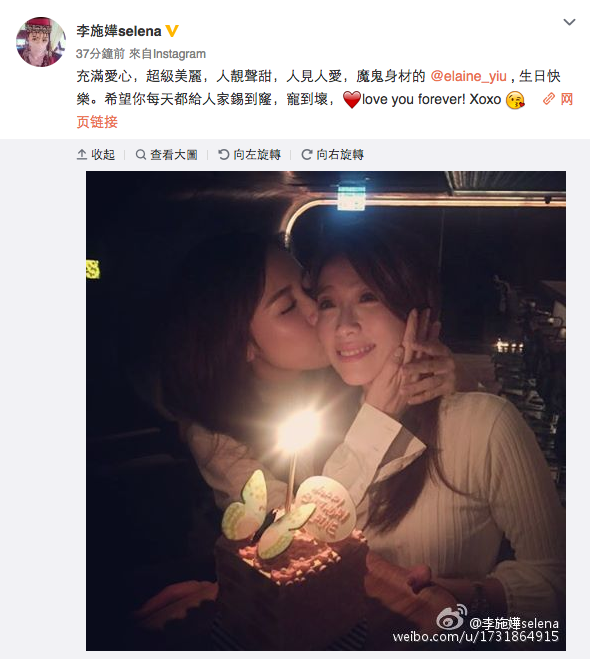Click the paperclip link icon

548,99
